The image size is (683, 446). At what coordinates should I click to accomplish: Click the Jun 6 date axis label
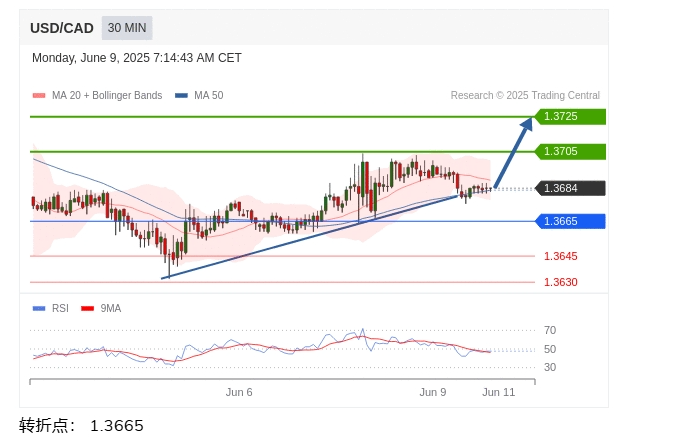click(239, 392)
